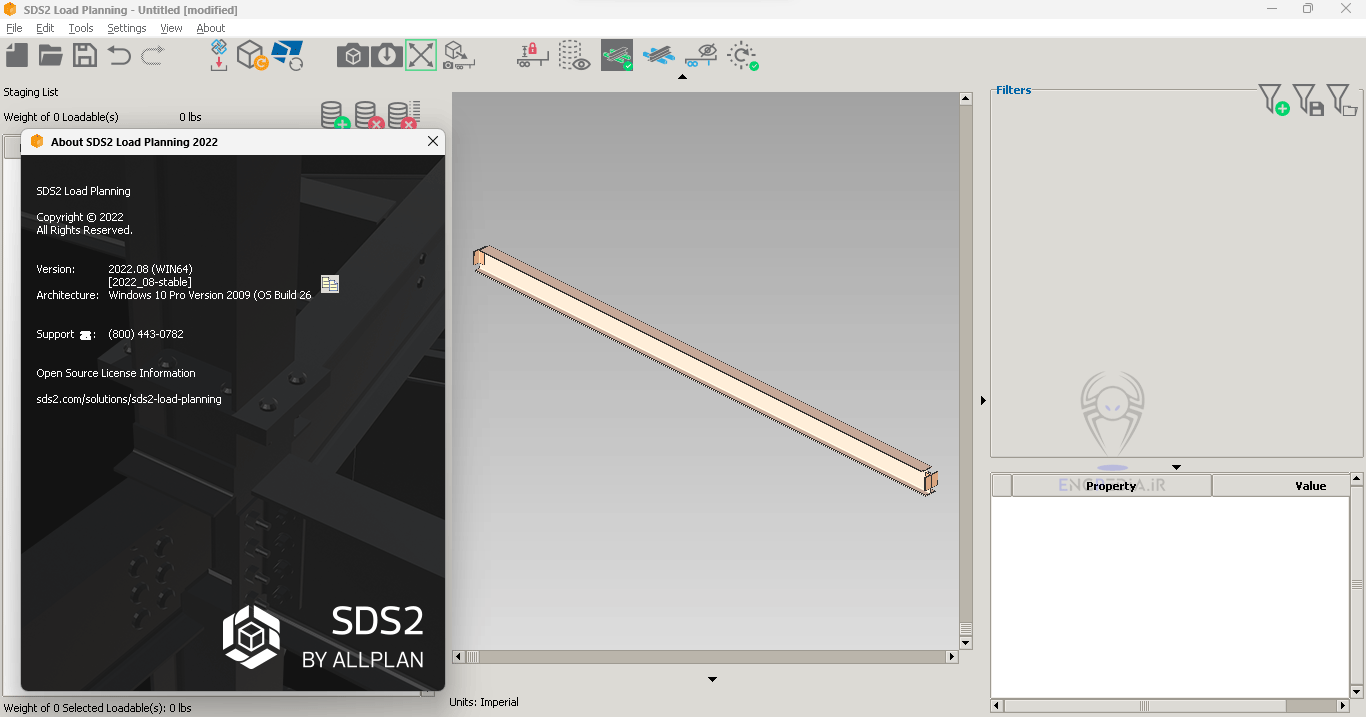Click the open filter funnel folder icon
This screenshot has width=1366, height=717.
(x=1342, y=99)
